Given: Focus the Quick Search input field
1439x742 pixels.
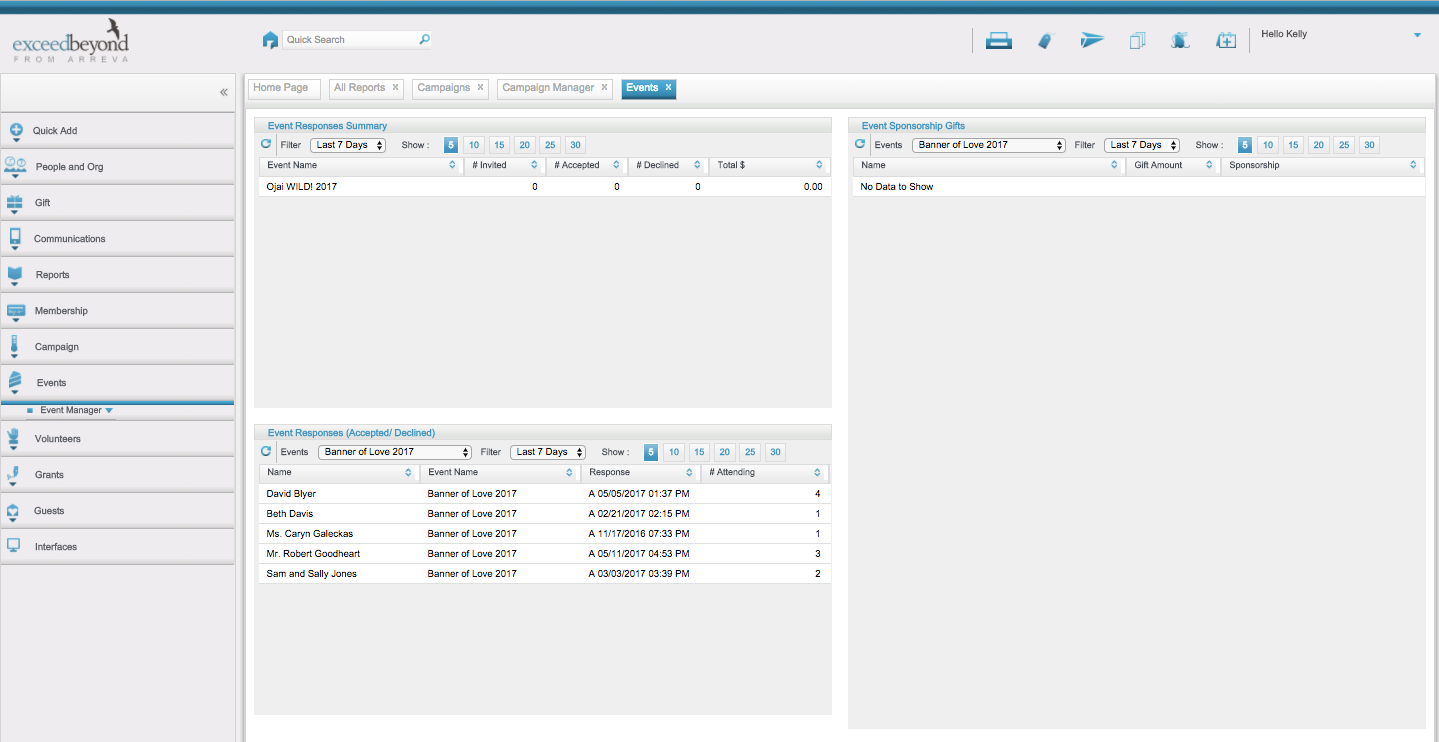Looking at the screenshot, I should pos(349,40).
